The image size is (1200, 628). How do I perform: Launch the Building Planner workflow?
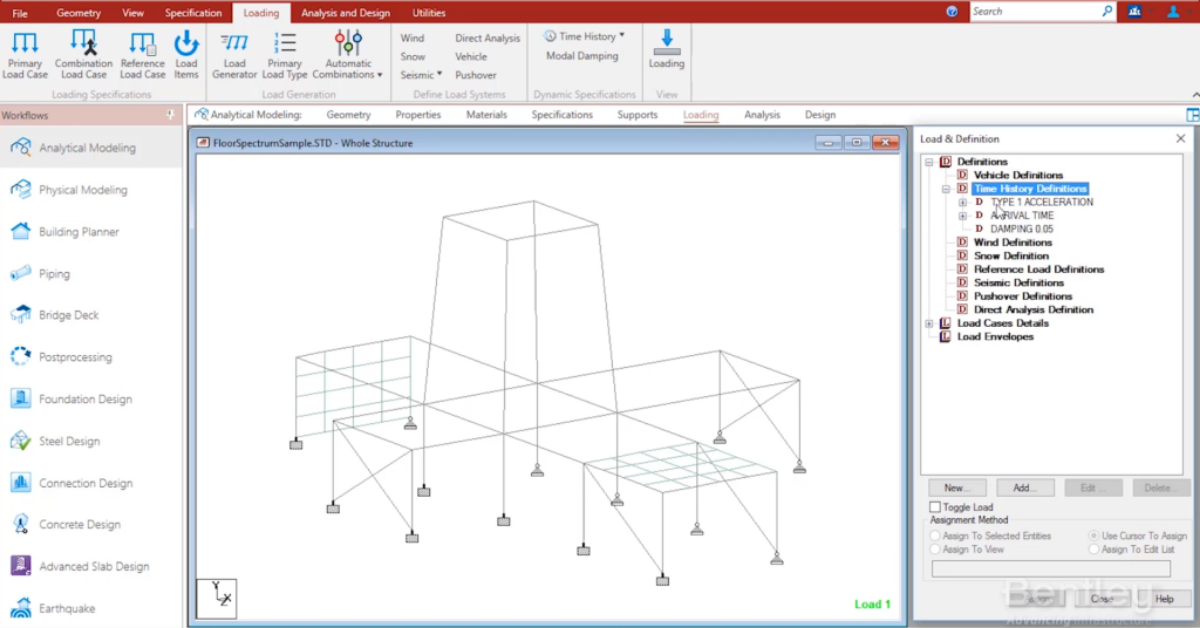78,232
